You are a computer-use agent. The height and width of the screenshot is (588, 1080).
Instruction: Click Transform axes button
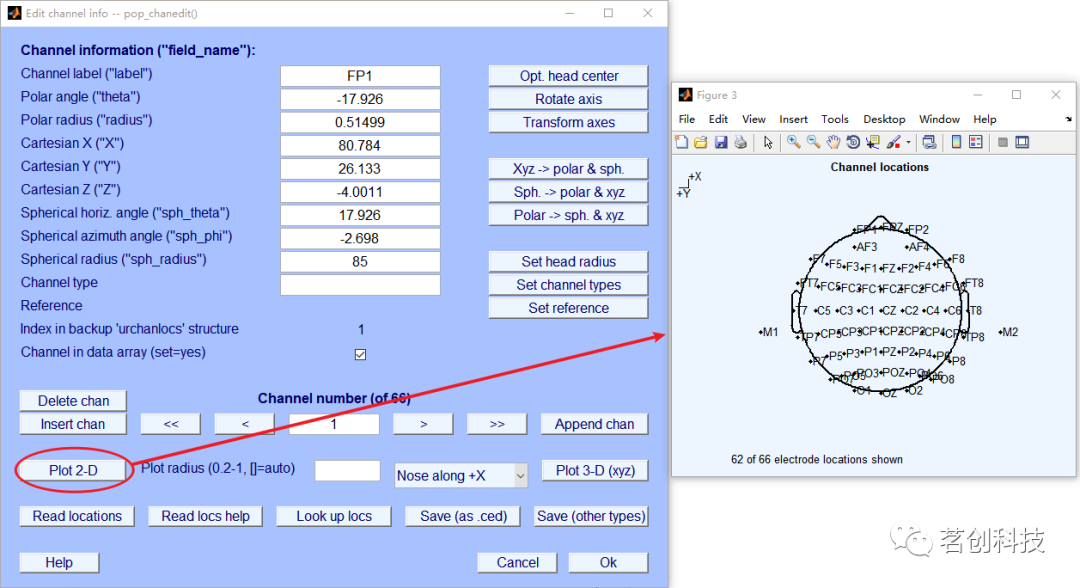coord(568,122)
